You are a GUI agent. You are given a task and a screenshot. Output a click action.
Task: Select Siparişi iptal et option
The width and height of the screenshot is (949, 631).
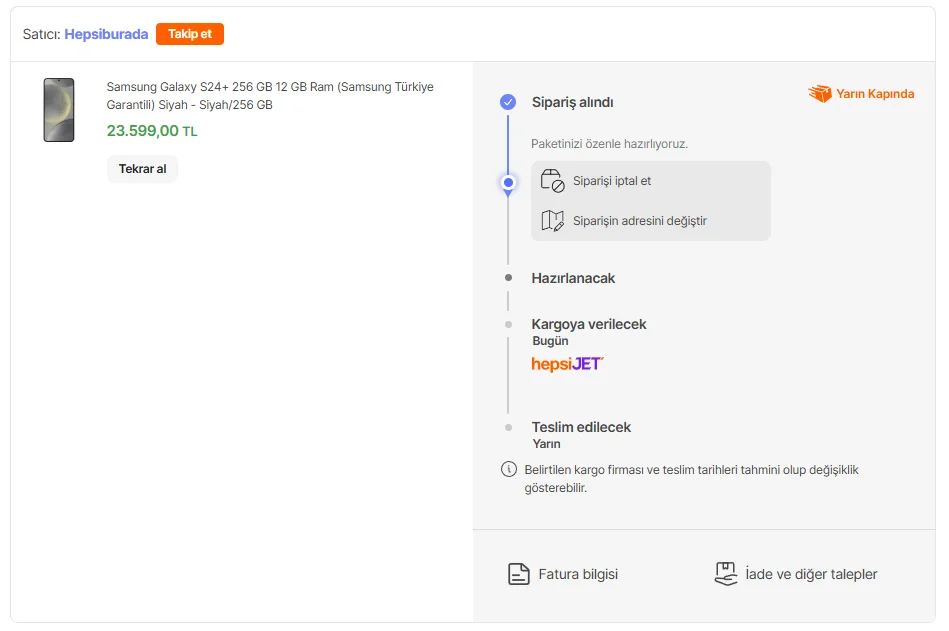612,181
